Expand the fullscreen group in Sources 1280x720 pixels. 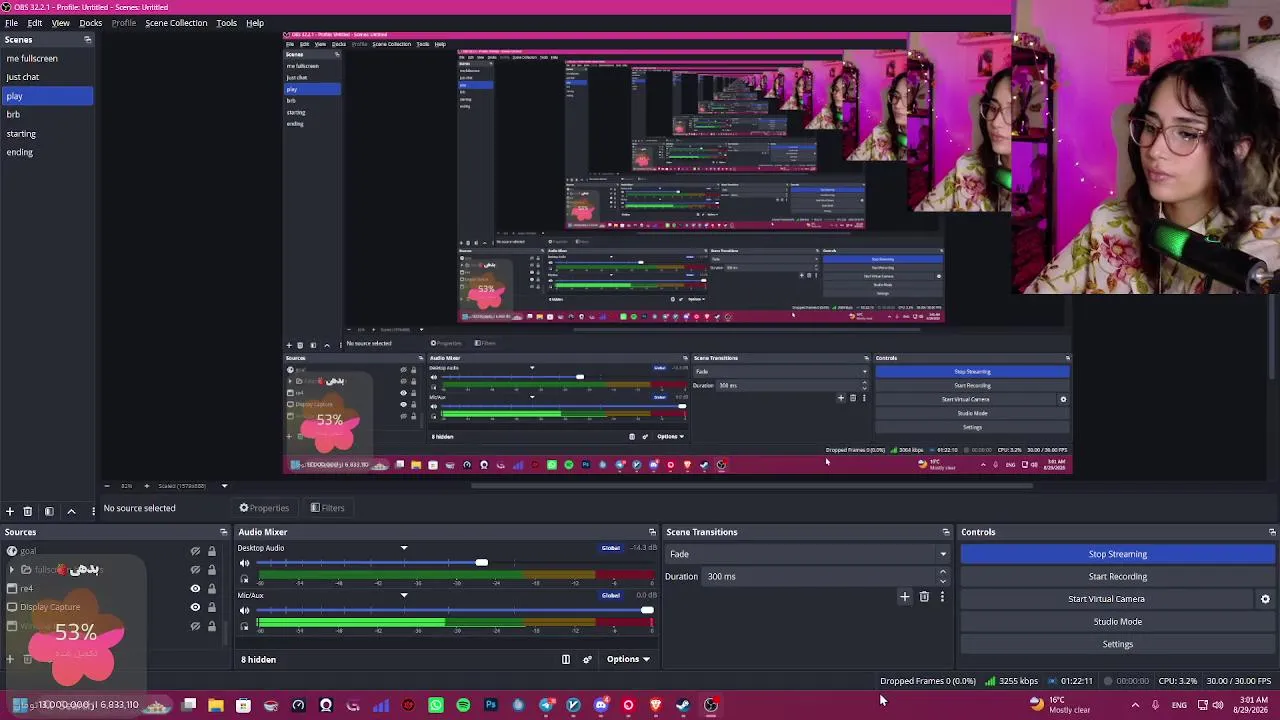(12, 570)
